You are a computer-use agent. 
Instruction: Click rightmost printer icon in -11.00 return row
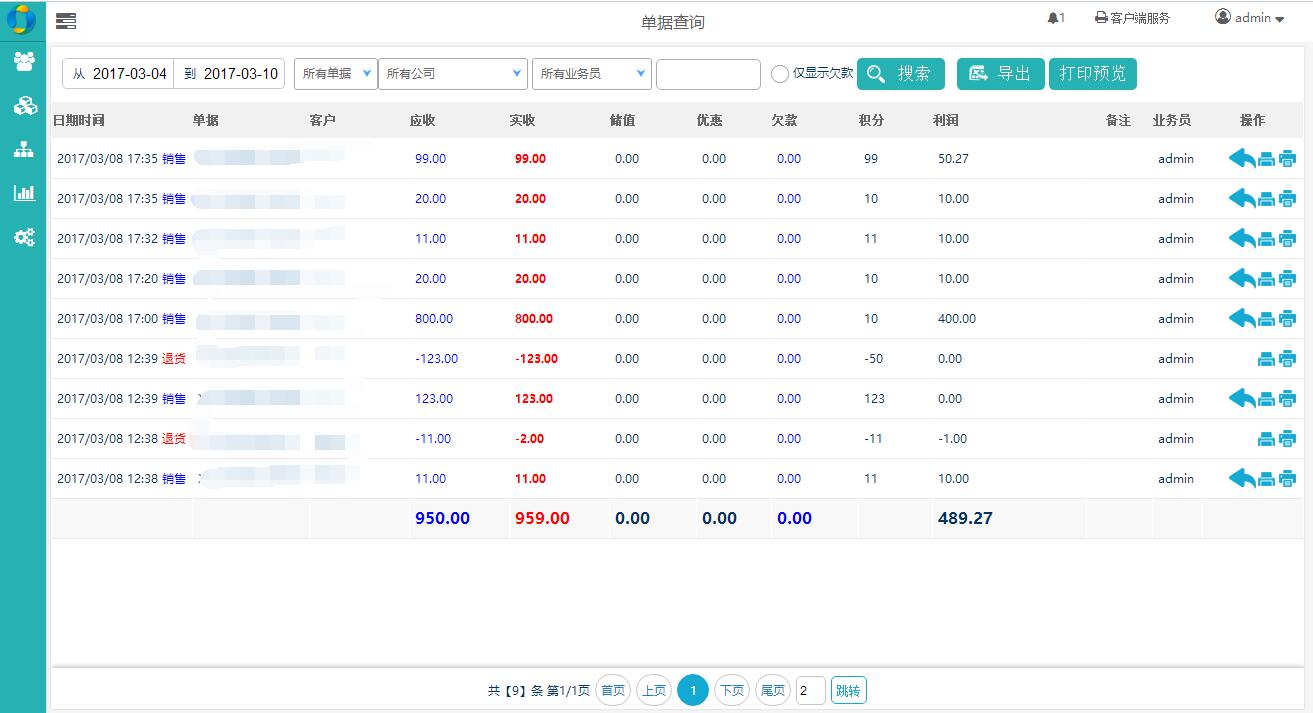click(x=1287, y=439)
